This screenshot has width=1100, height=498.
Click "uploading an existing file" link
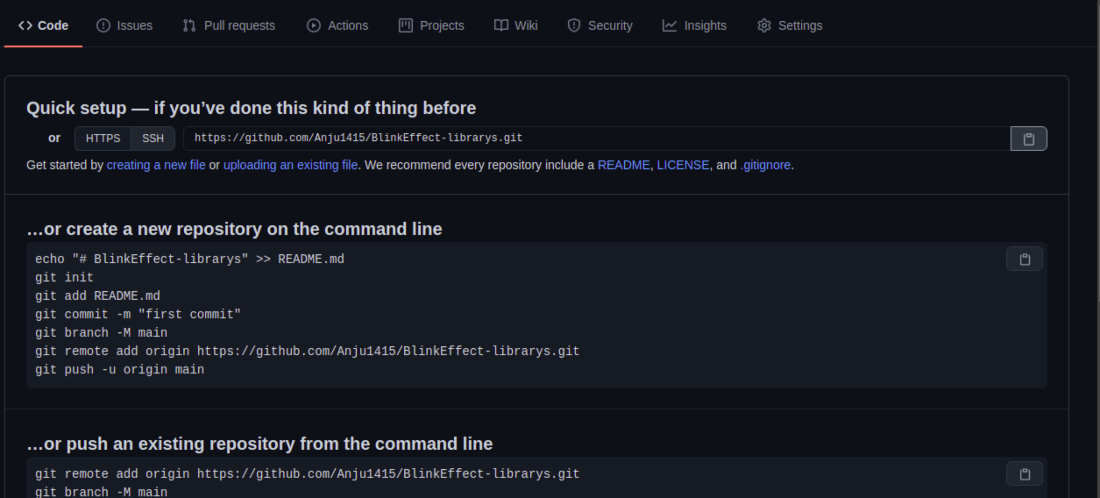pyautogui.click(x=290, y=165)
